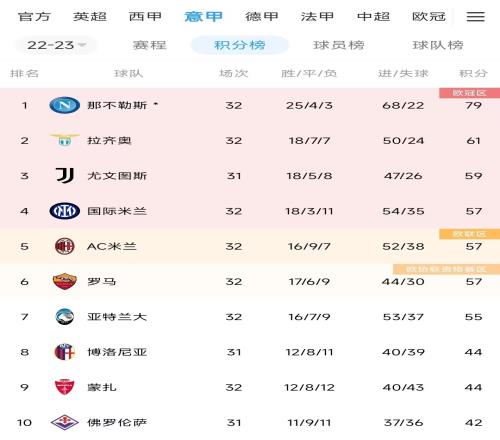This screenshot has height=440, width=500.
Task: Select the 意甲 league tab
Action: (203, 16)
